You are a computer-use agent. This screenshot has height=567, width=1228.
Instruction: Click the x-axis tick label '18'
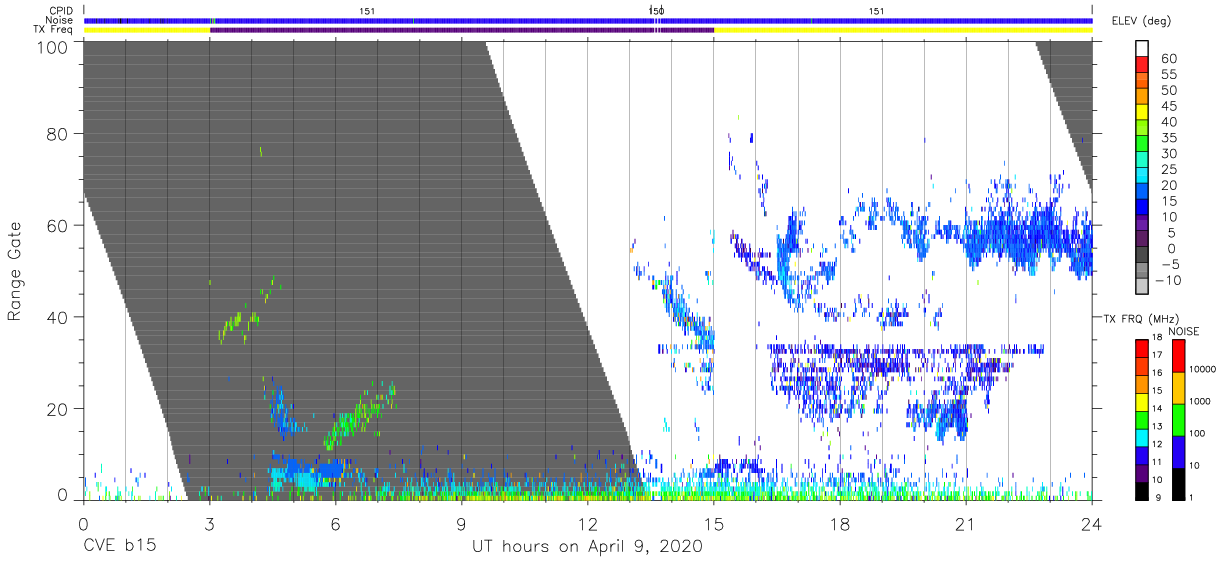pyautogui.click(x=840, y=524)
